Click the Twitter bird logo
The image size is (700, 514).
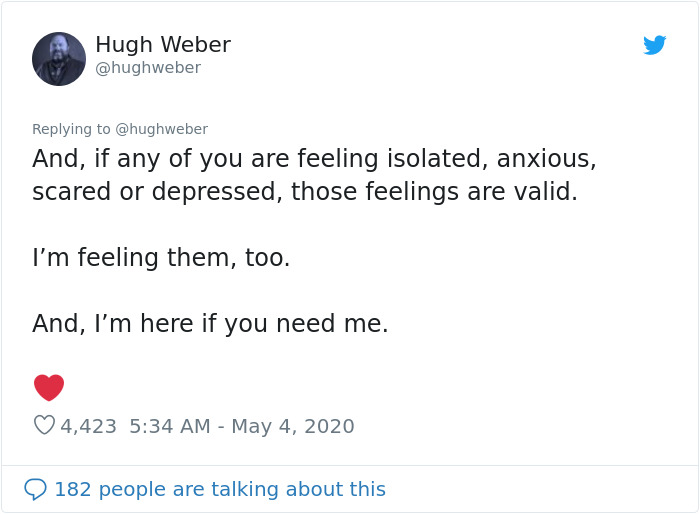654,45
